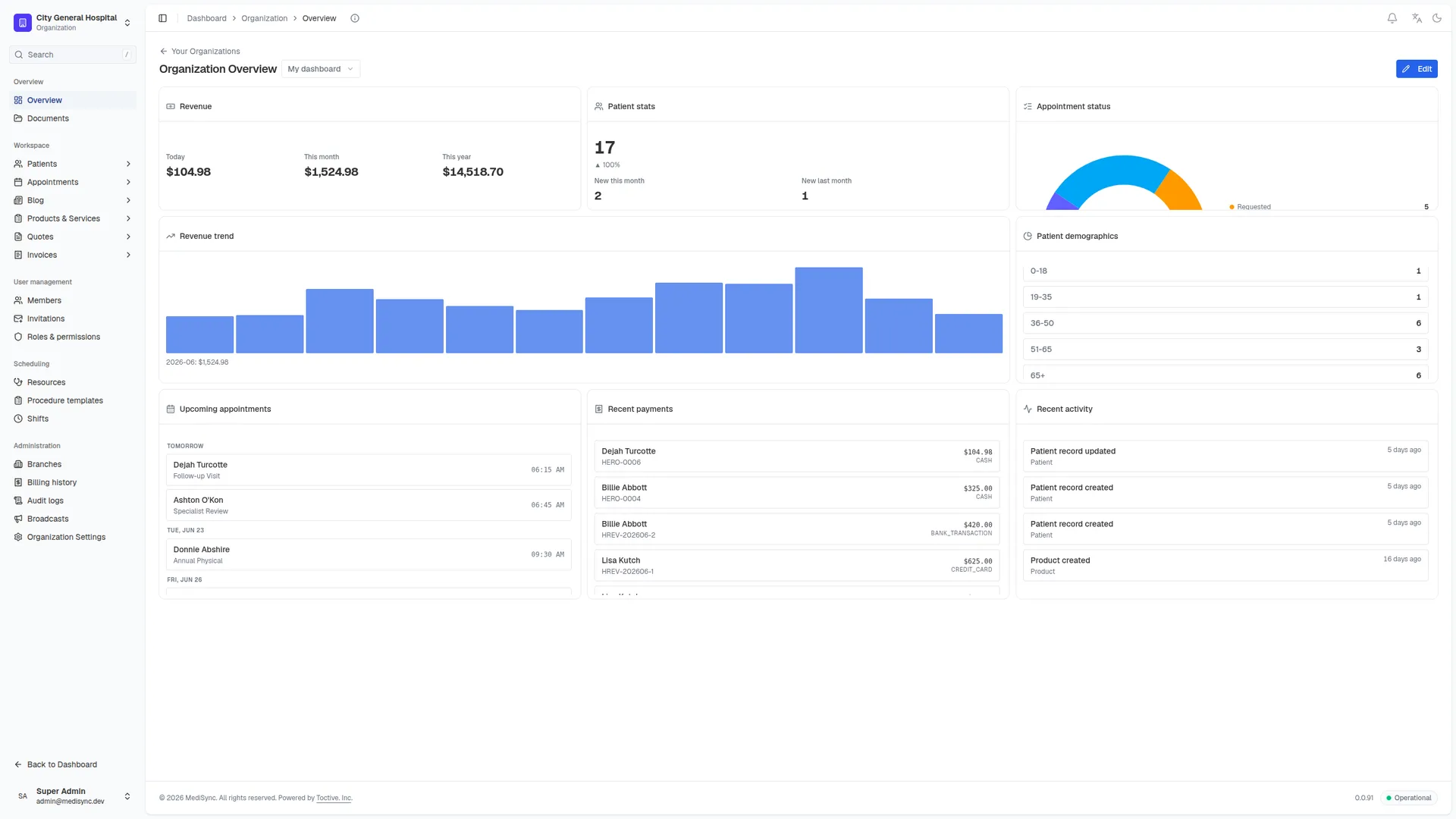Viewport: 1456px width, 819px height.
Task: Click the Resources icon in sidebar
Action: (18, 382)
